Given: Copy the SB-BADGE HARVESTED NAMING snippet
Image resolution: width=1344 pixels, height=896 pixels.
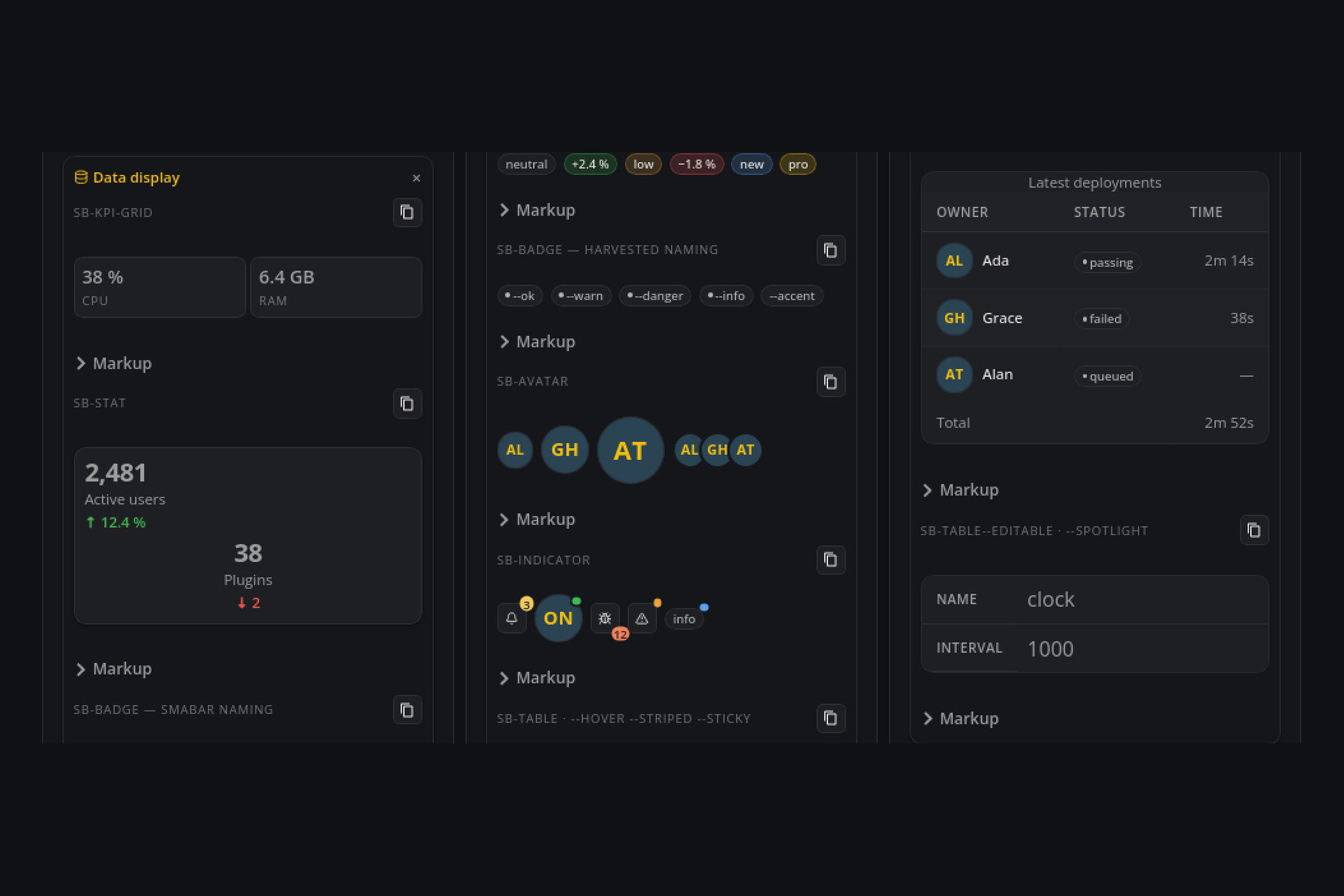Looking at the screenshot, I should 830,250.
